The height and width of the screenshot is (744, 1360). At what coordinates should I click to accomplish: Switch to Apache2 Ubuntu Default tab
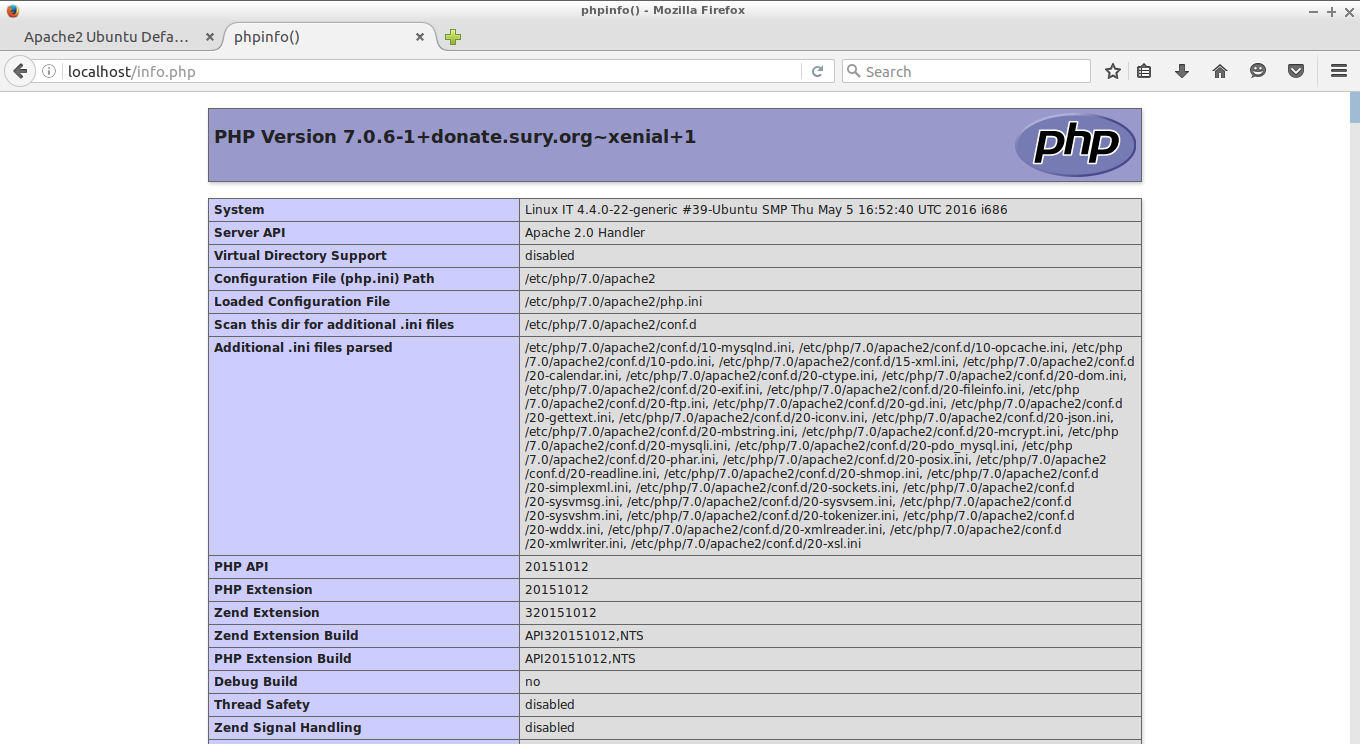click(x=107, y=37)
